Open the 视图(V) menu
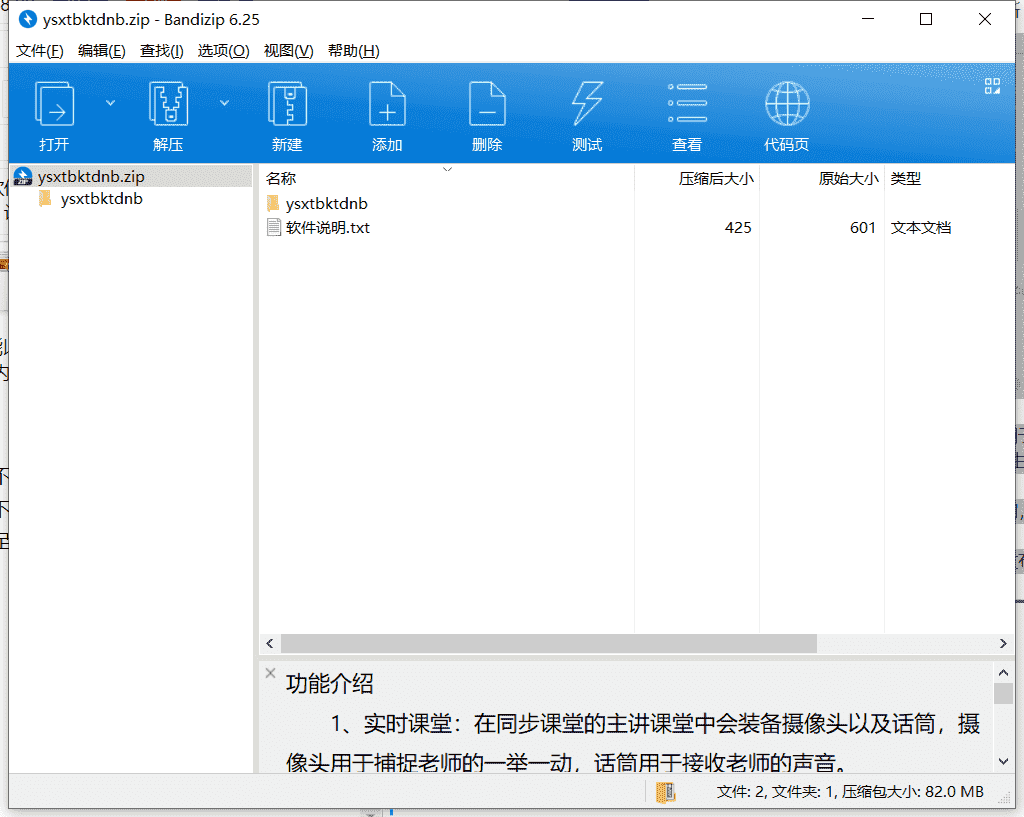The height and width of the screenshot is (817, 1024). pyautogui.click(x=288, y=51)
